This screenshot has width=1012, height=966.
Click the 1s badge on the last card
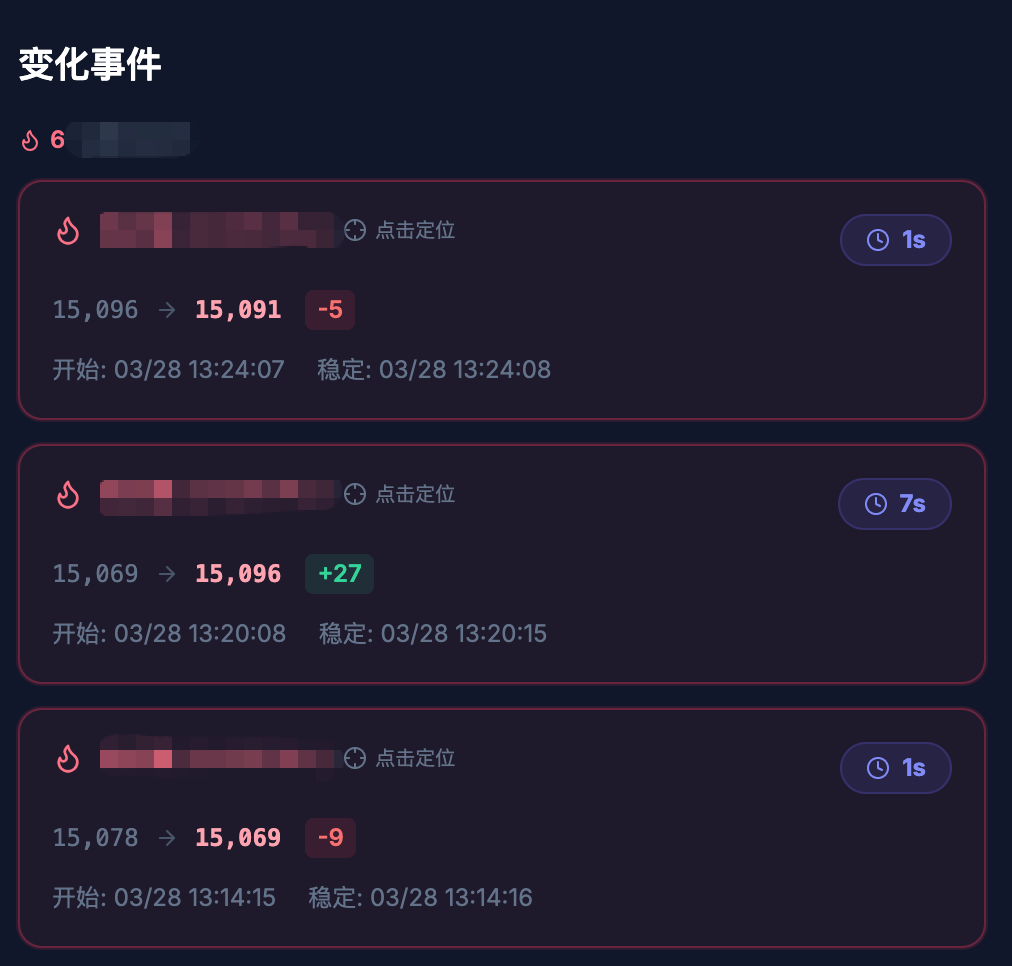[896, 767]
